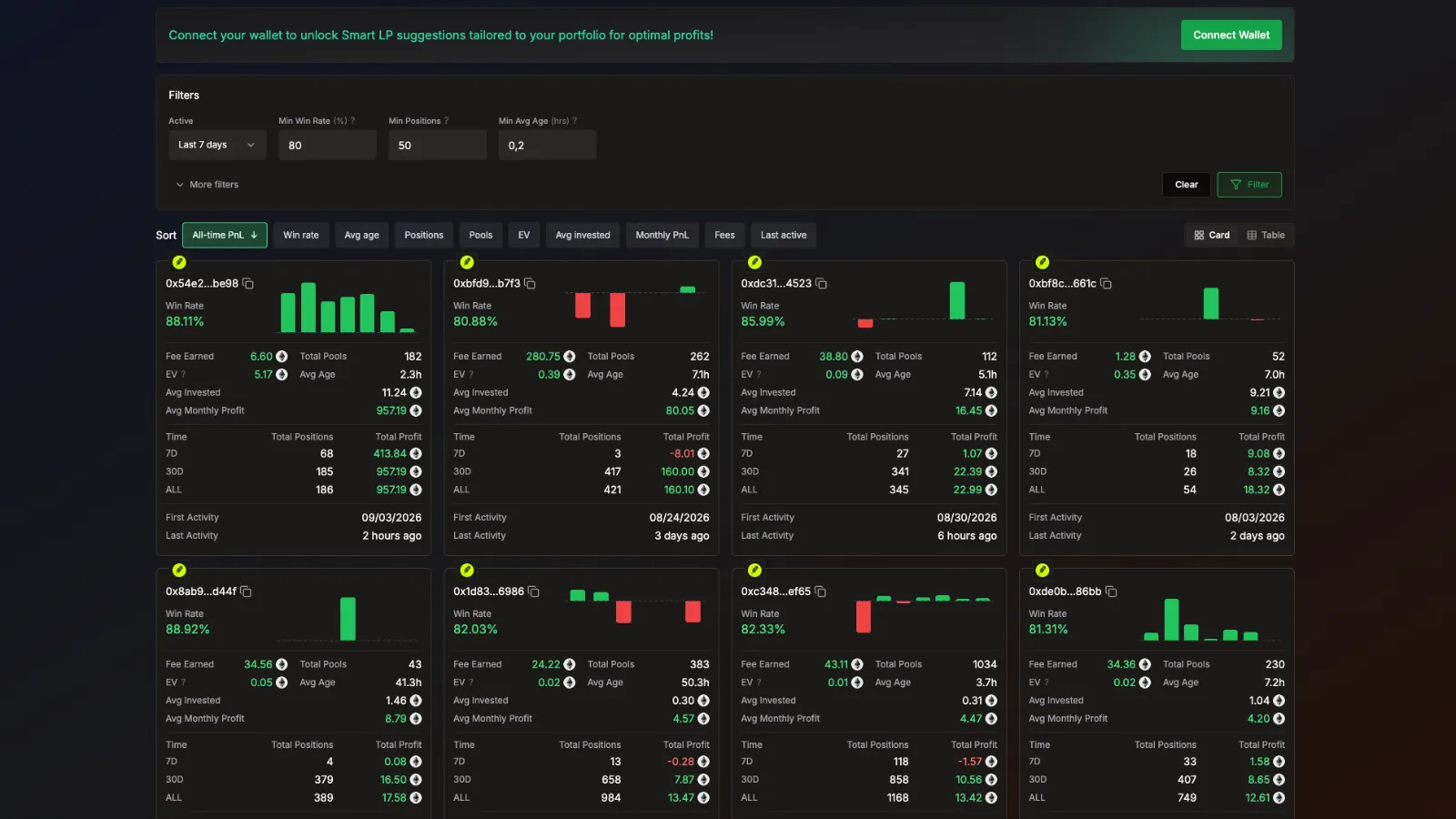Toggle All-time PnL sort direction
Image resolution: width=1456 pixels, height=819 pixels.
[225, 236]
